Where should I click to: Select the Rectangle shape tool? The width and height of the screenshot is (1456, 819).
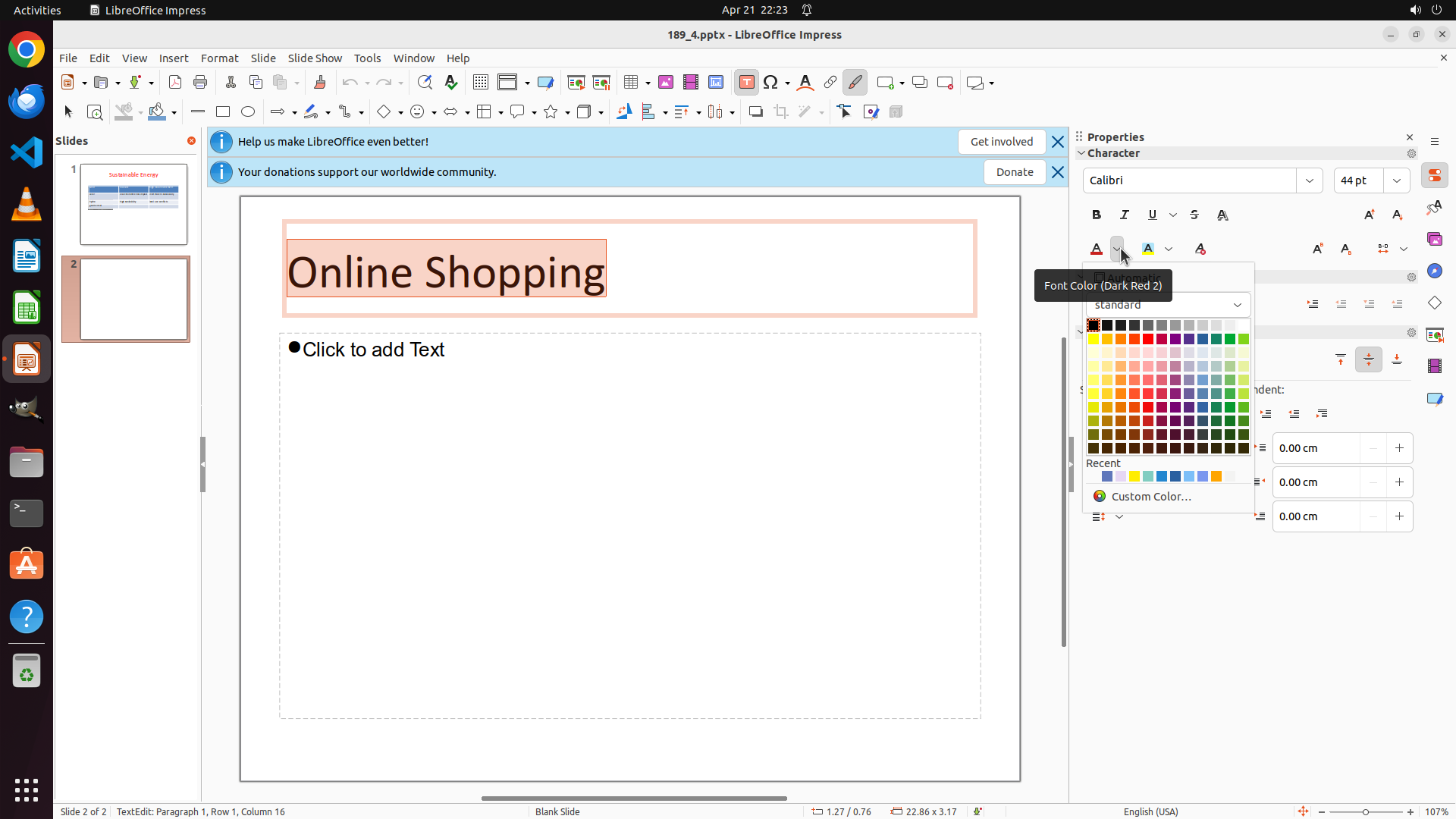coord(223,112)
